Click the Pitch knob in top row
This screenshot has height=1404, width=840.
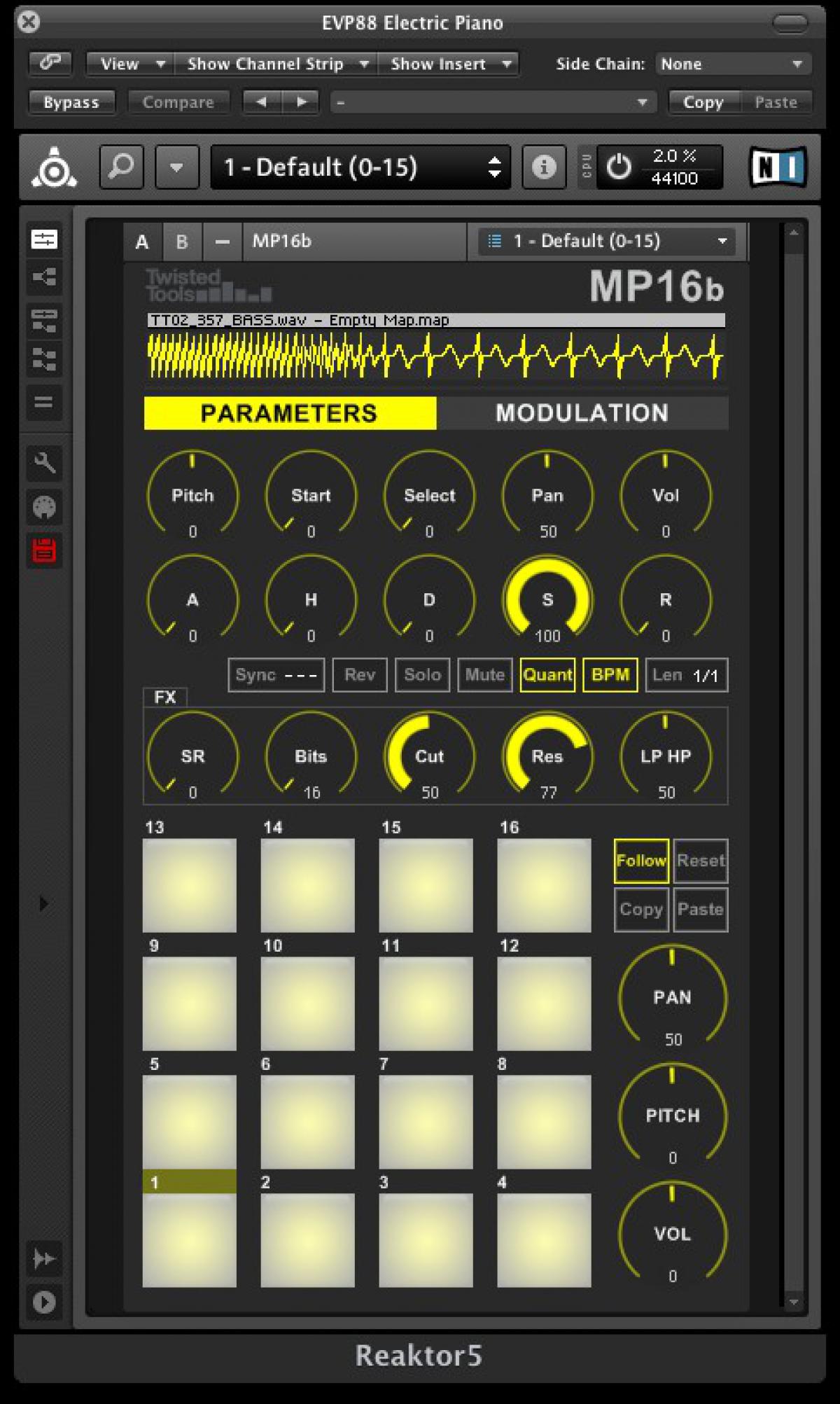pos(192,495)
